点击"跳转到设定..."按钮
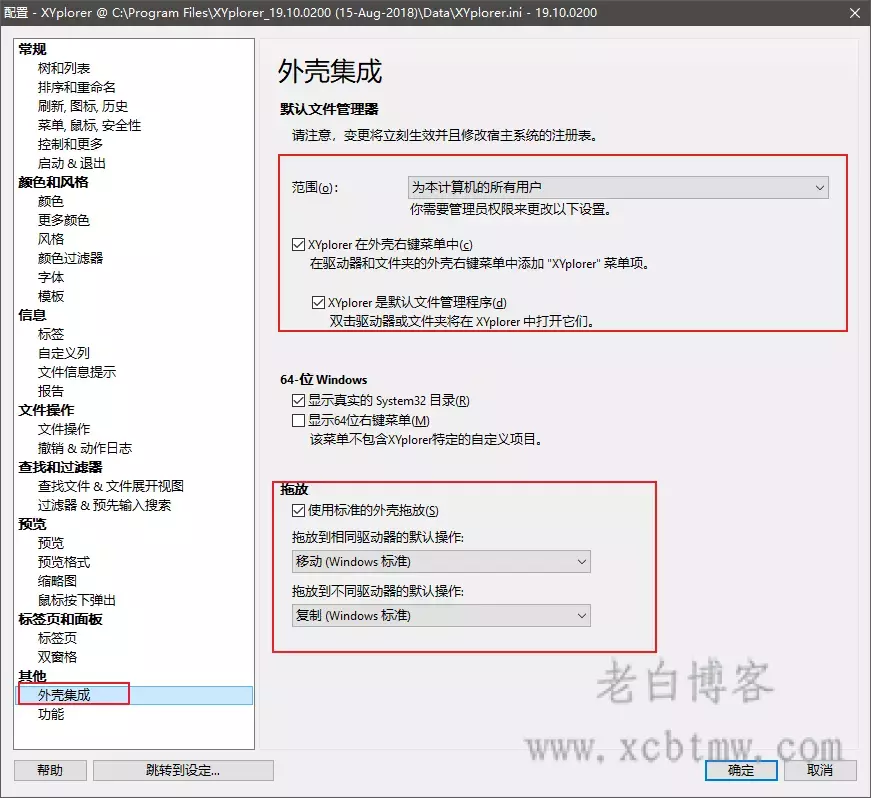The width and height of the screenshot is (871, 798). pyautogui.click(x=183, y=770)
